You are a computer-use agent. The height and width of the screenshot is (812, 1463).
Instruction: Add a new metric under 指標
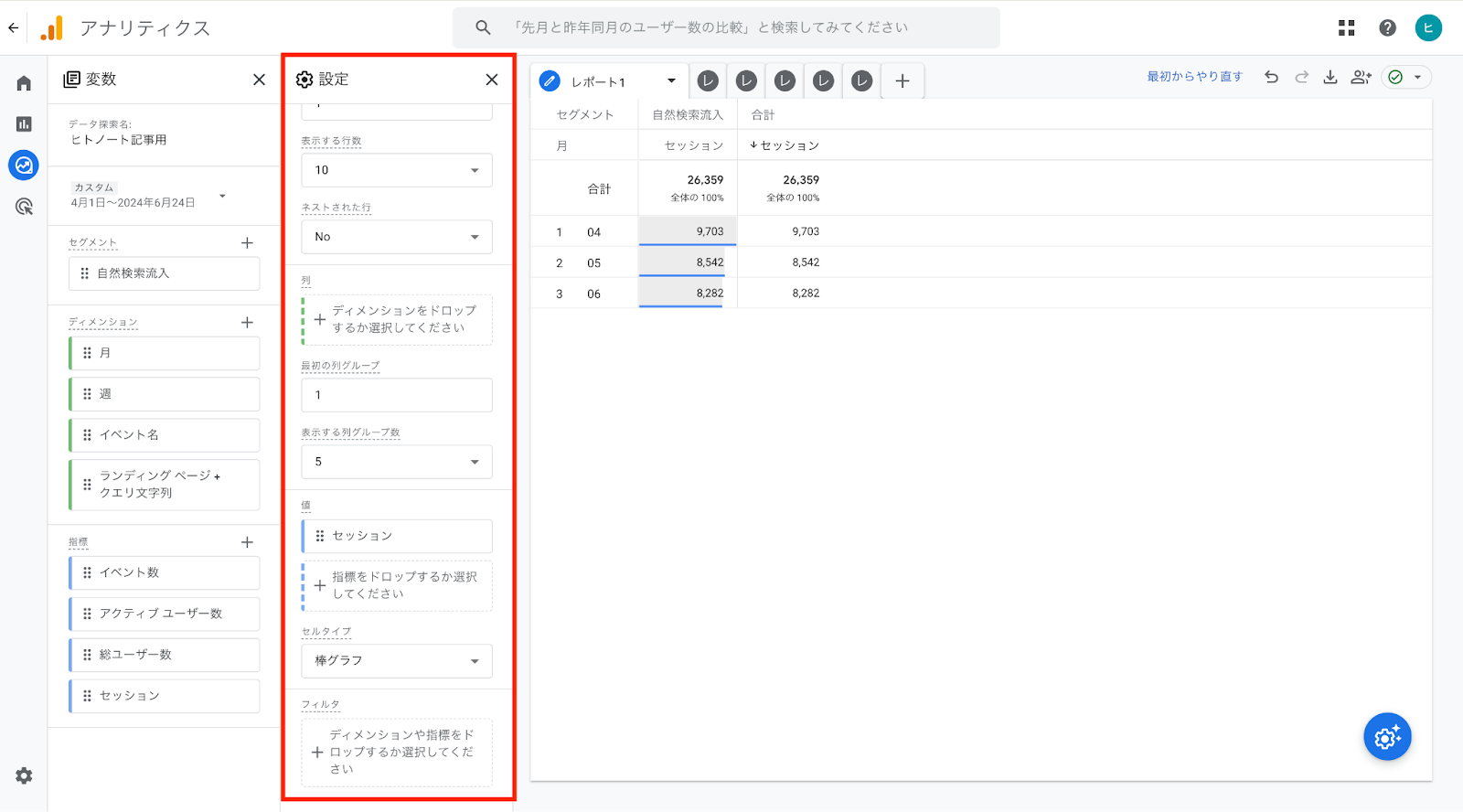(x=247, y=542)
